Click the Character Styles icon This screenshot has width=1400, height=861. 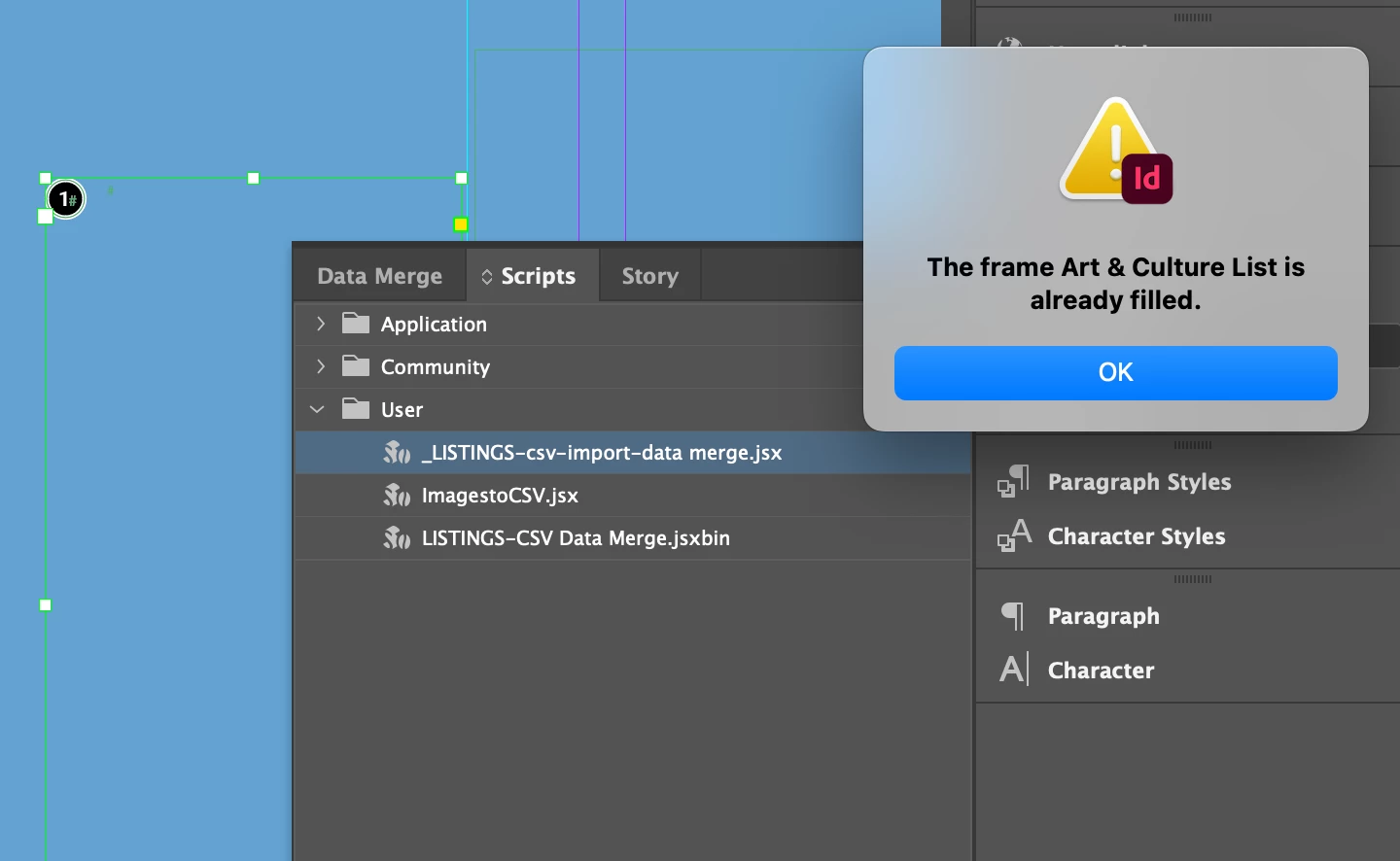(x=1014, y=535)
